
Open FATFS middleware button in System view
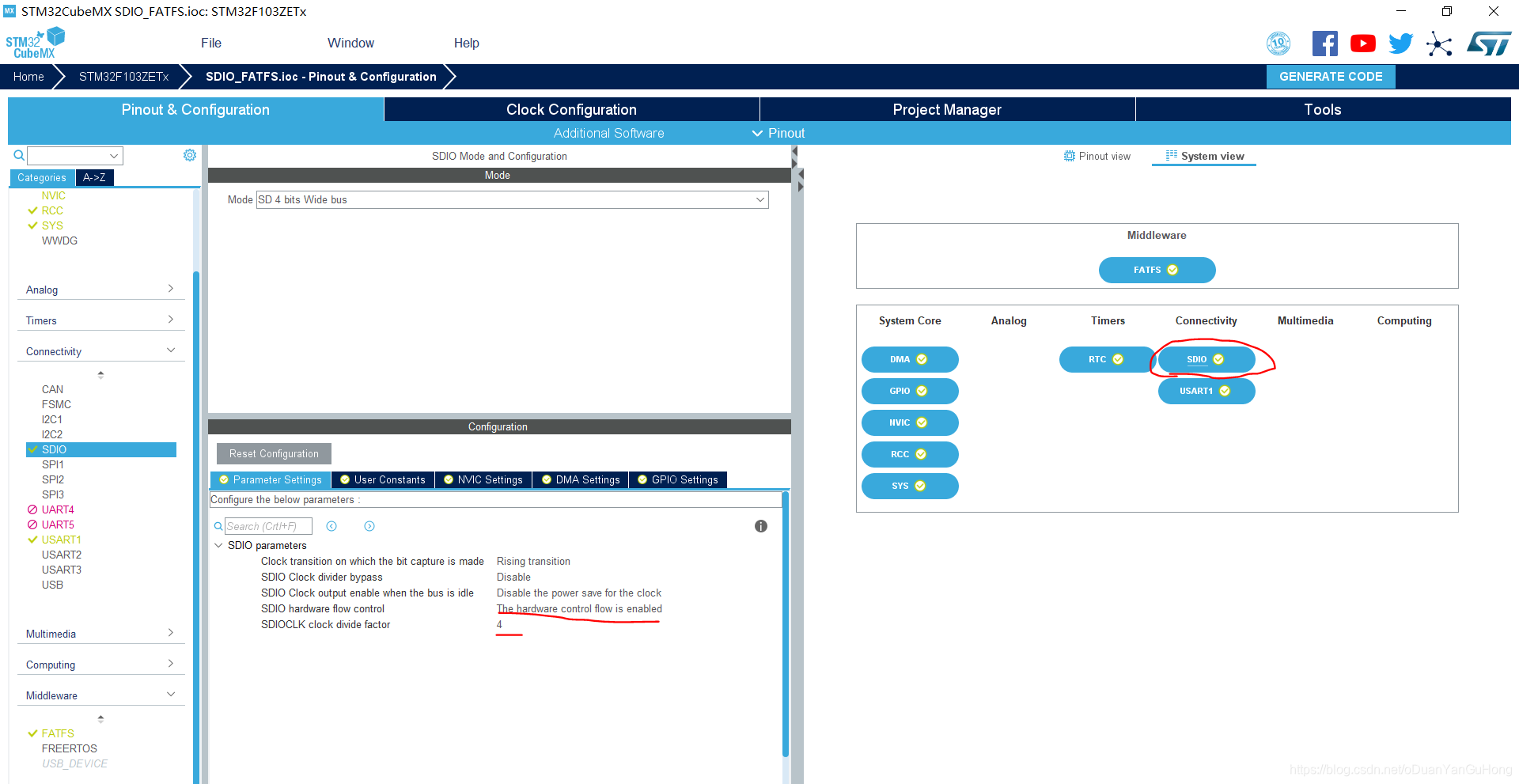(1157, 270)
